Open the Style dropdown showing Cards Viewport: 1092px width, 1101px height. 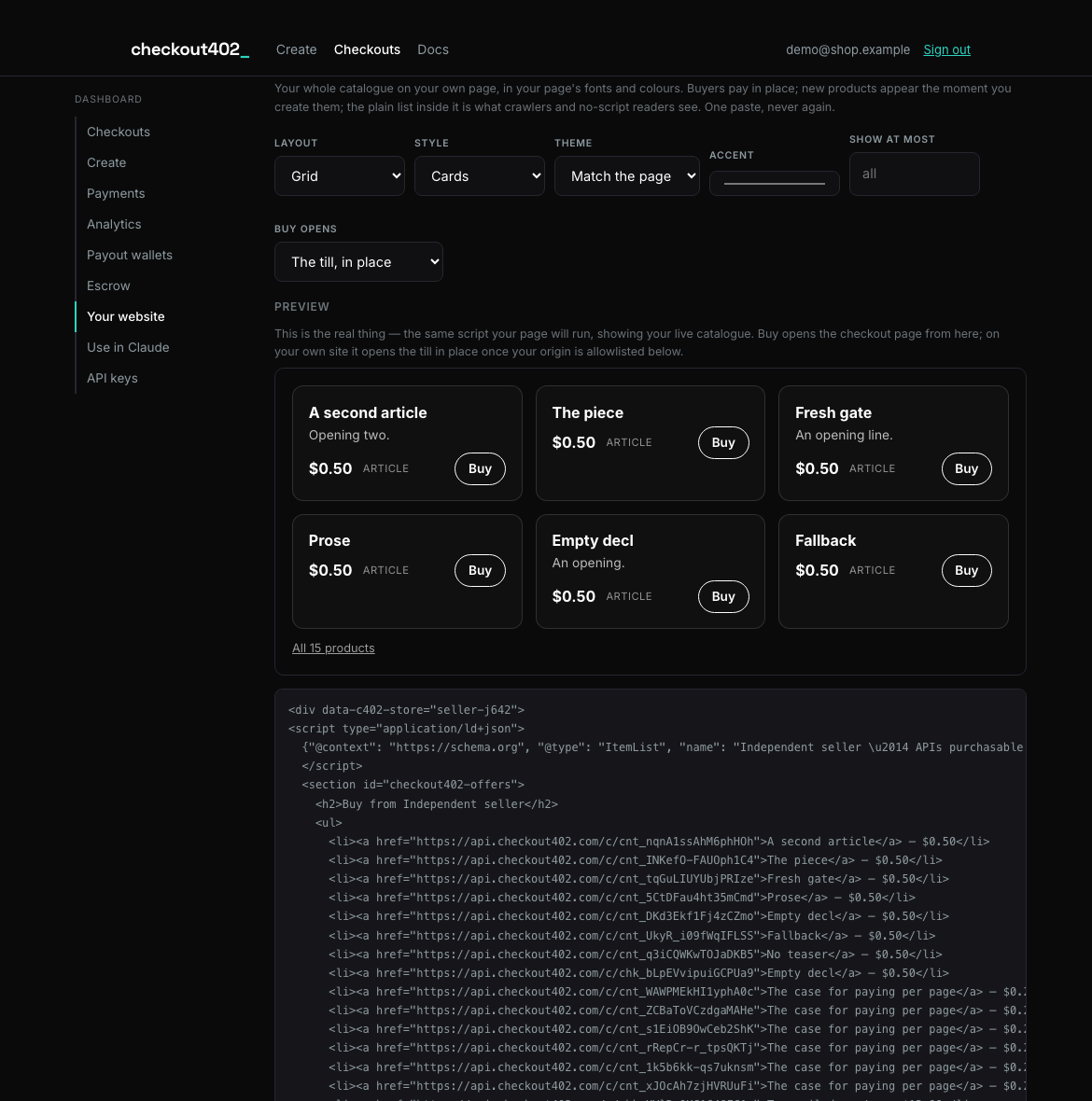pyautogui.click(x=479, y=176)
